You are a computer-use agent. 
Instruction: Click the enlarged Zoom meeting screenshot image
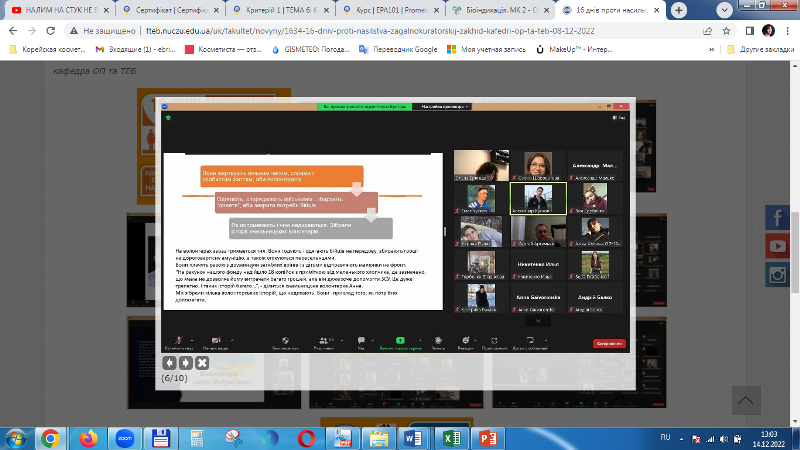(395, 228)
